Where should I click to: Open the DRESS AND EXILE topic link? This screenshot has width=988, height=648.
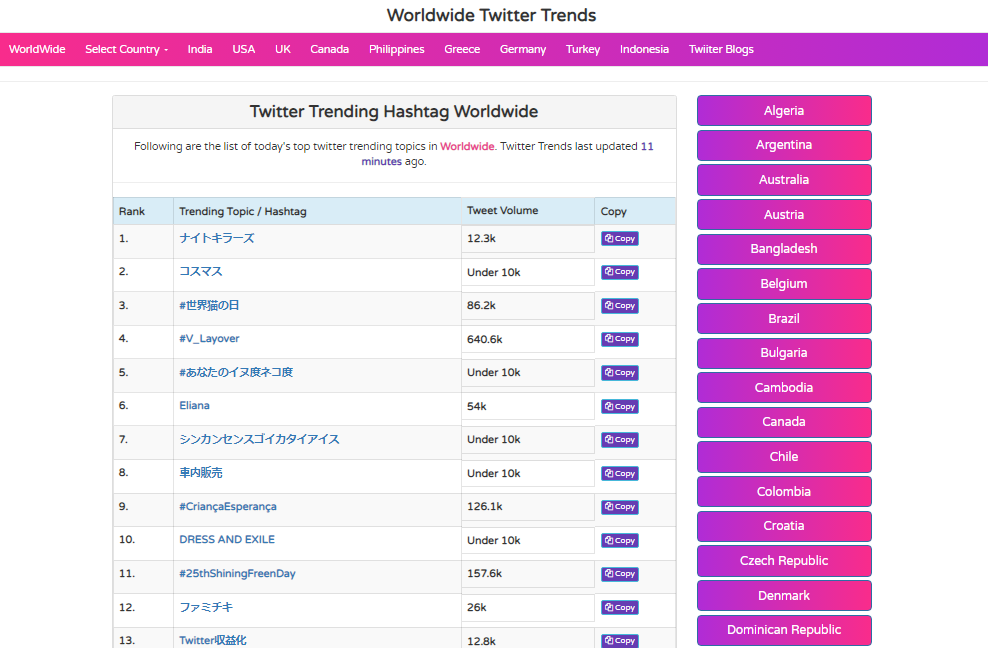pyautogui.click(x=227, y=540)
